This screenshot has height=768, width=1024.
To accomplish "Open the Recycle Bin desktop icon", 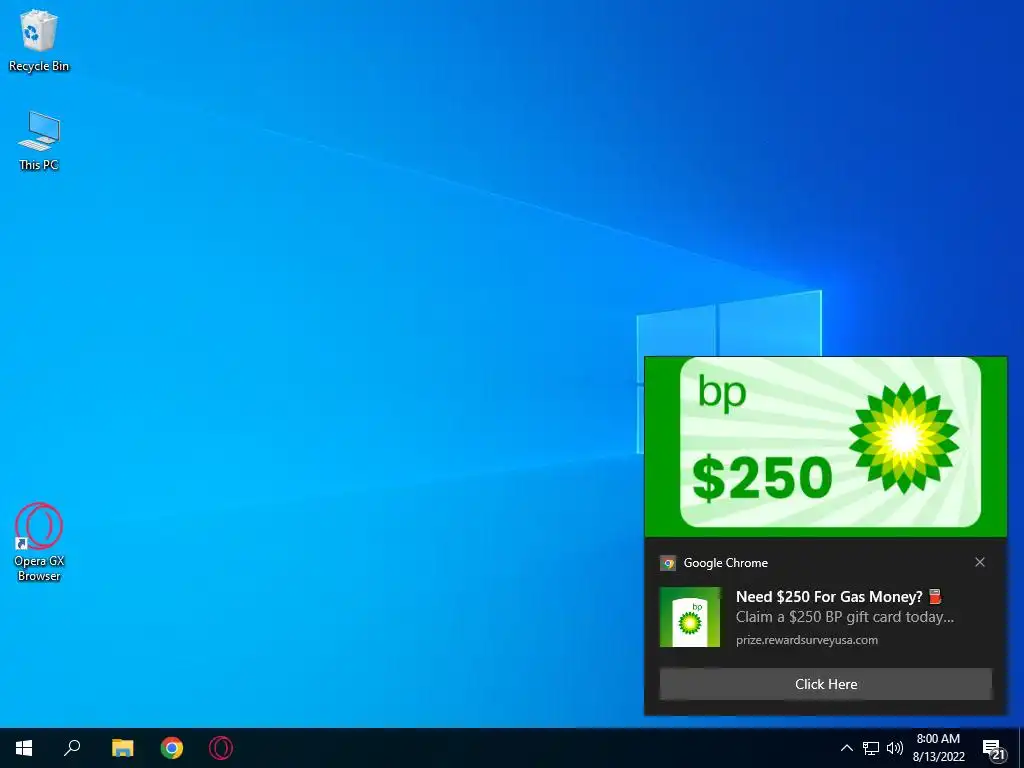I will 39,40.
